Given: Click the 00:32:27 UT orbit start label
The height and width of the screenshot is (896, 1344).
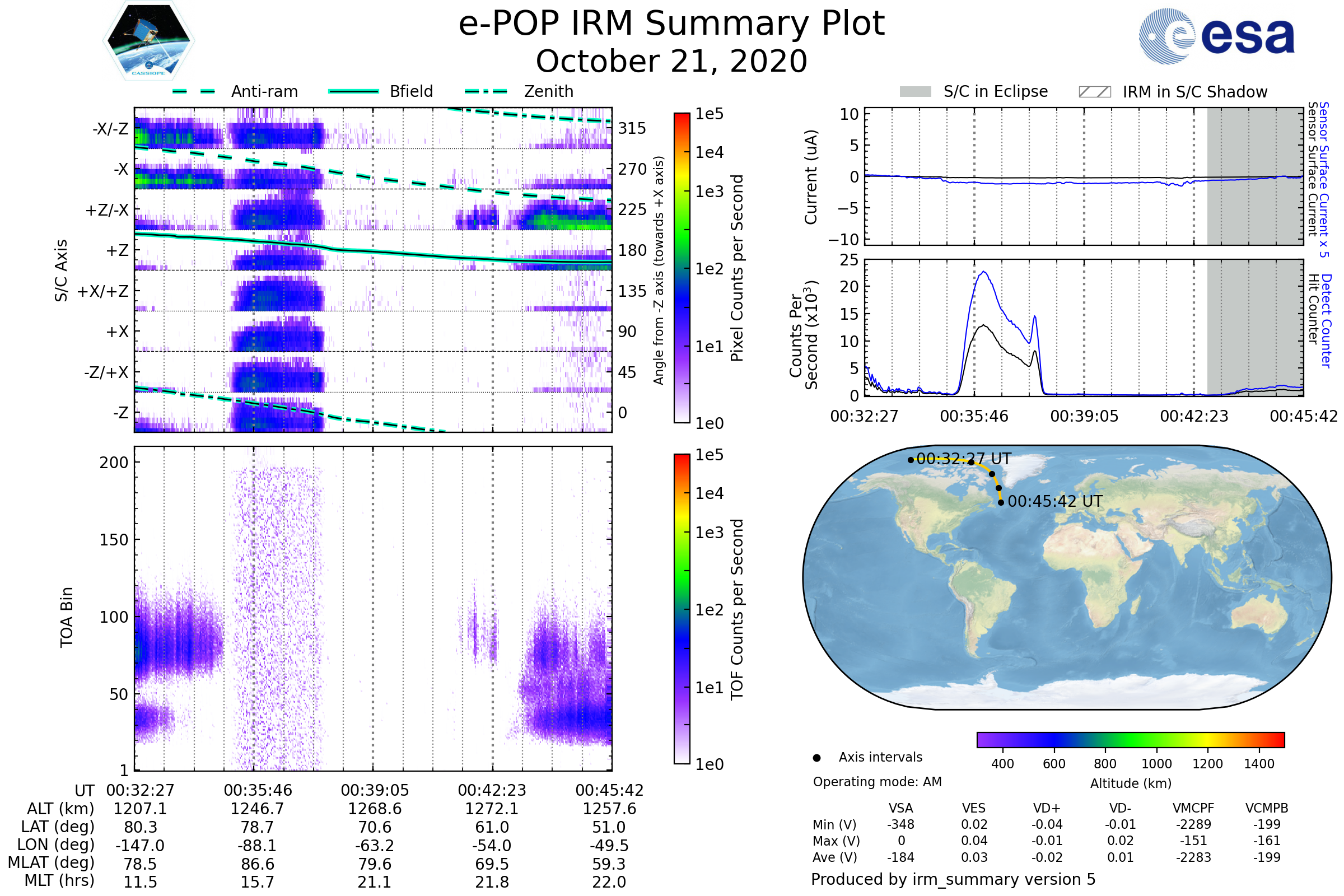Looking at the screenshot, I should pyautogui.click(x=963, y=459).
